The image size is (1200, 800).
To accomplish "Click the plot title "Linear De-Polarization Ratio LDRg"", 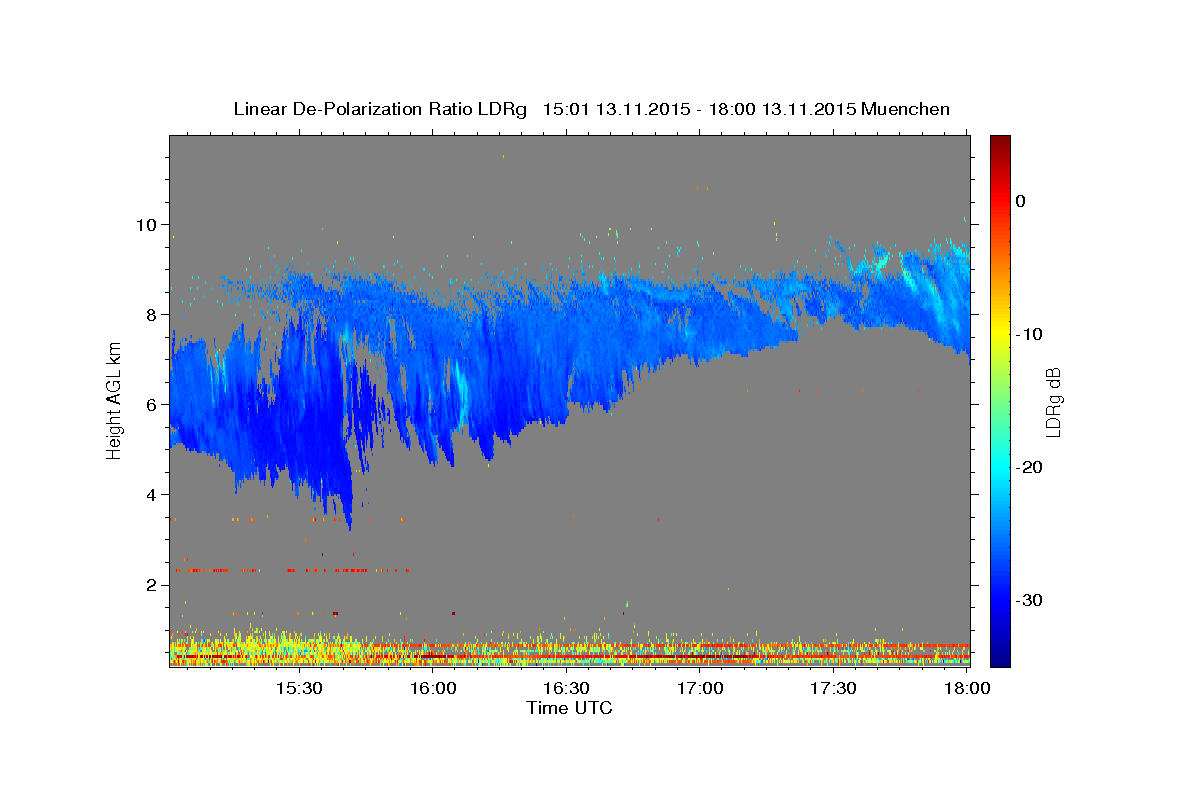I will coord(379,109).
